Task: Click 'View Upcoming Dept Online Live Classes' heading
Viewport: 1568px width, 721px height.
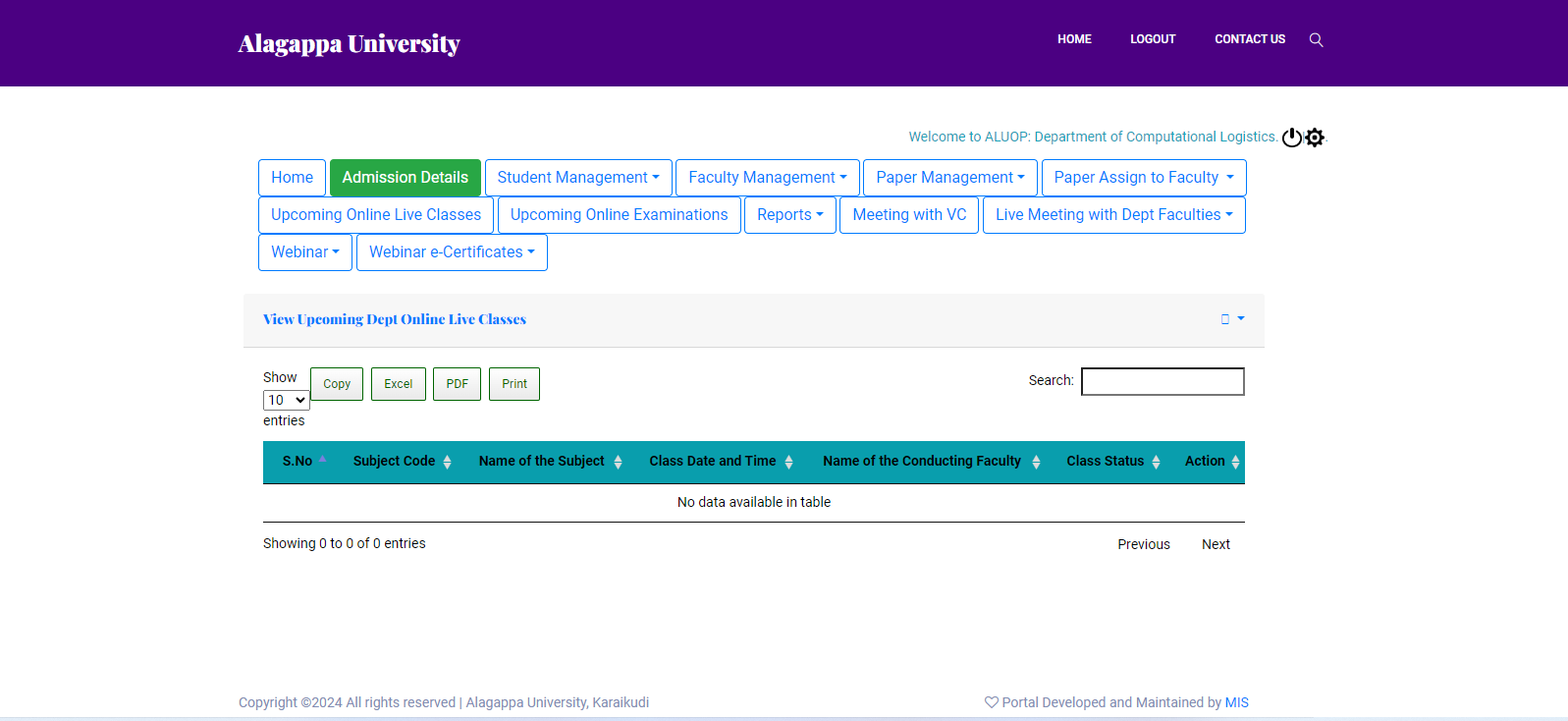Action: 395,319
